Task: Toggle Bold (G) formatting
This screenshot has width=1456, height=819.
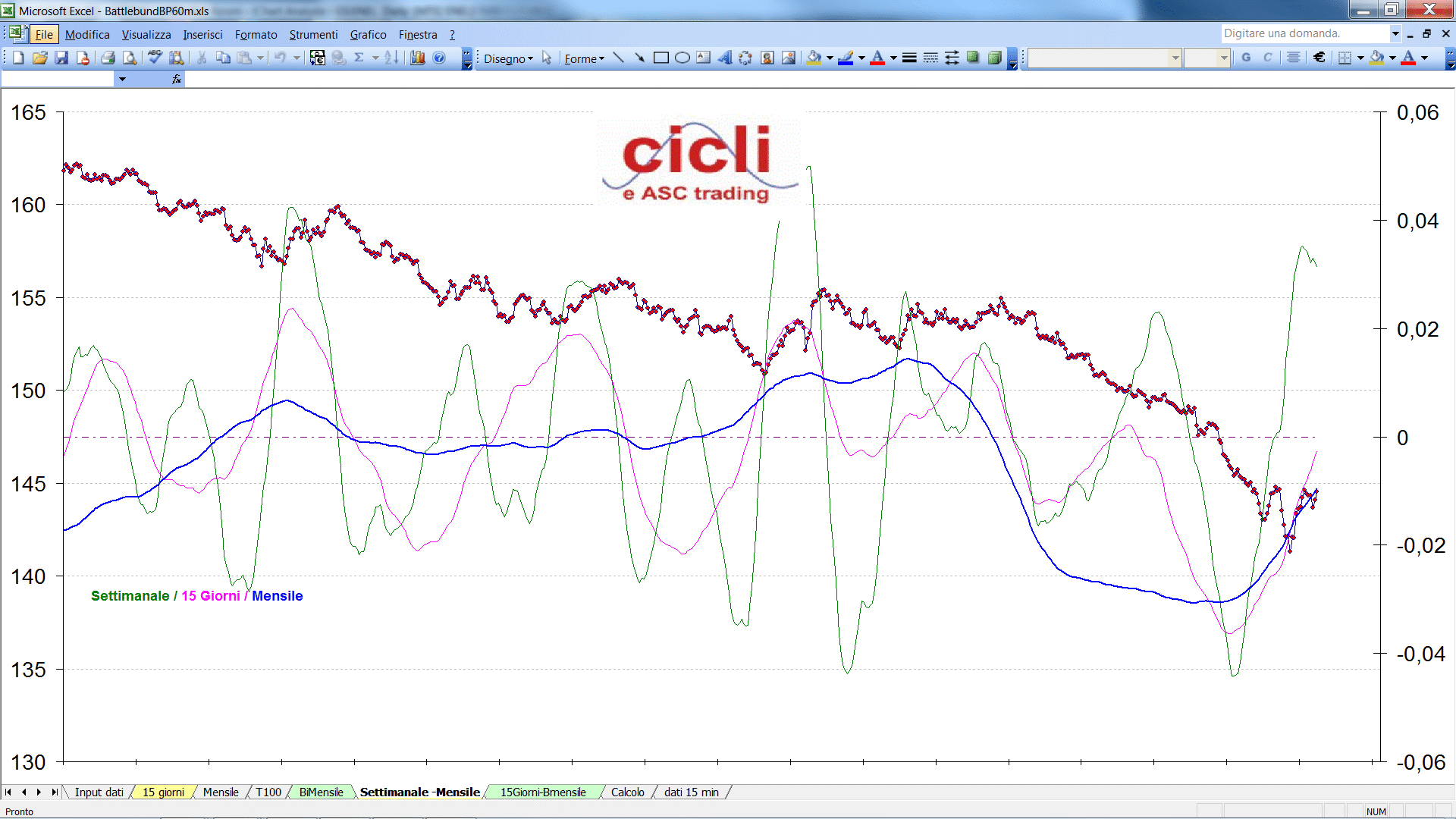Action: pos(1246,58)
